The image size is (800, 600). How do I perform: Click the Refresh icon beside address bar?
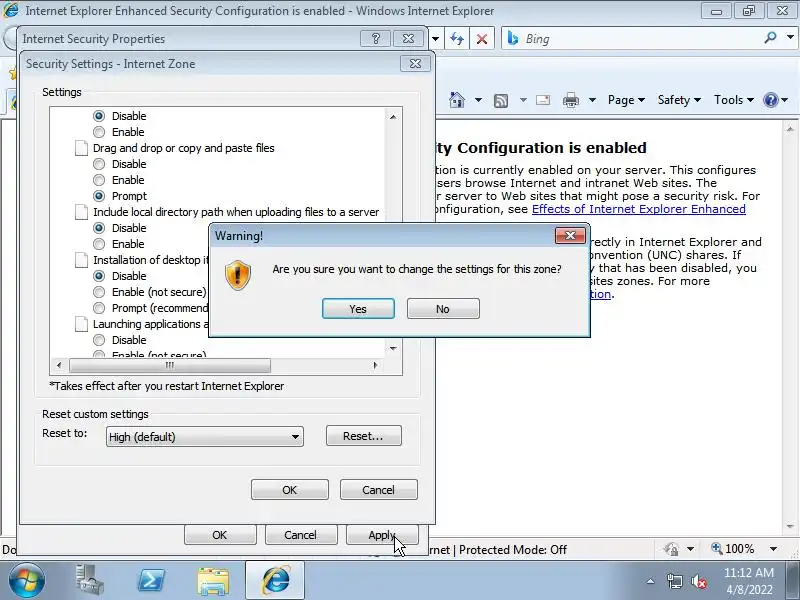457,39
